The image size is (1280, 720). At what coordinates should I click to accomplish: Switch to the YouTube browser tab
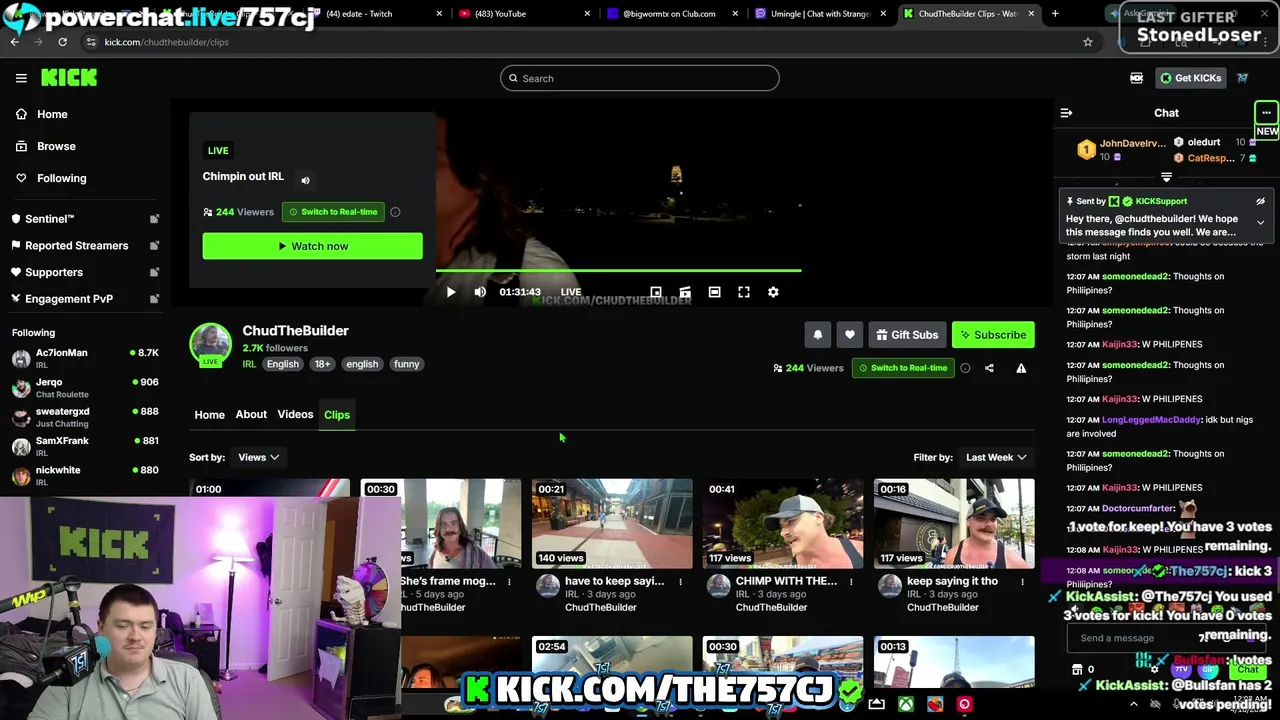[x=523, y=14]
